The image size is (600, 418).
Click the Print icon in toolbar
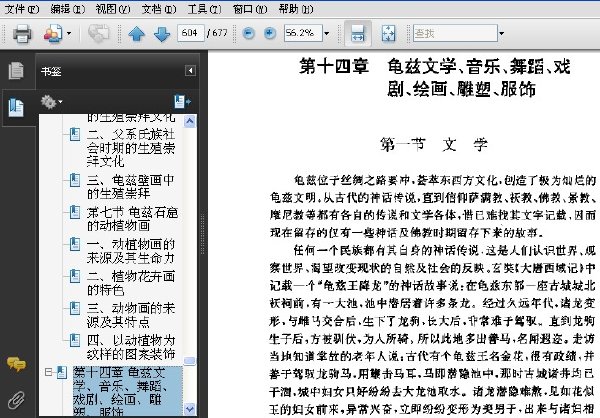pos(22,34)
